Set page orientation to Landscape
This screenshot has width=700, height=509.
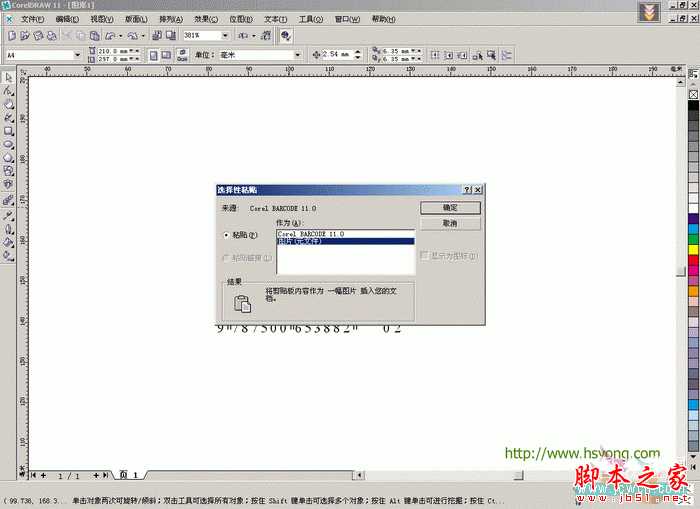(x=166, y=55)
